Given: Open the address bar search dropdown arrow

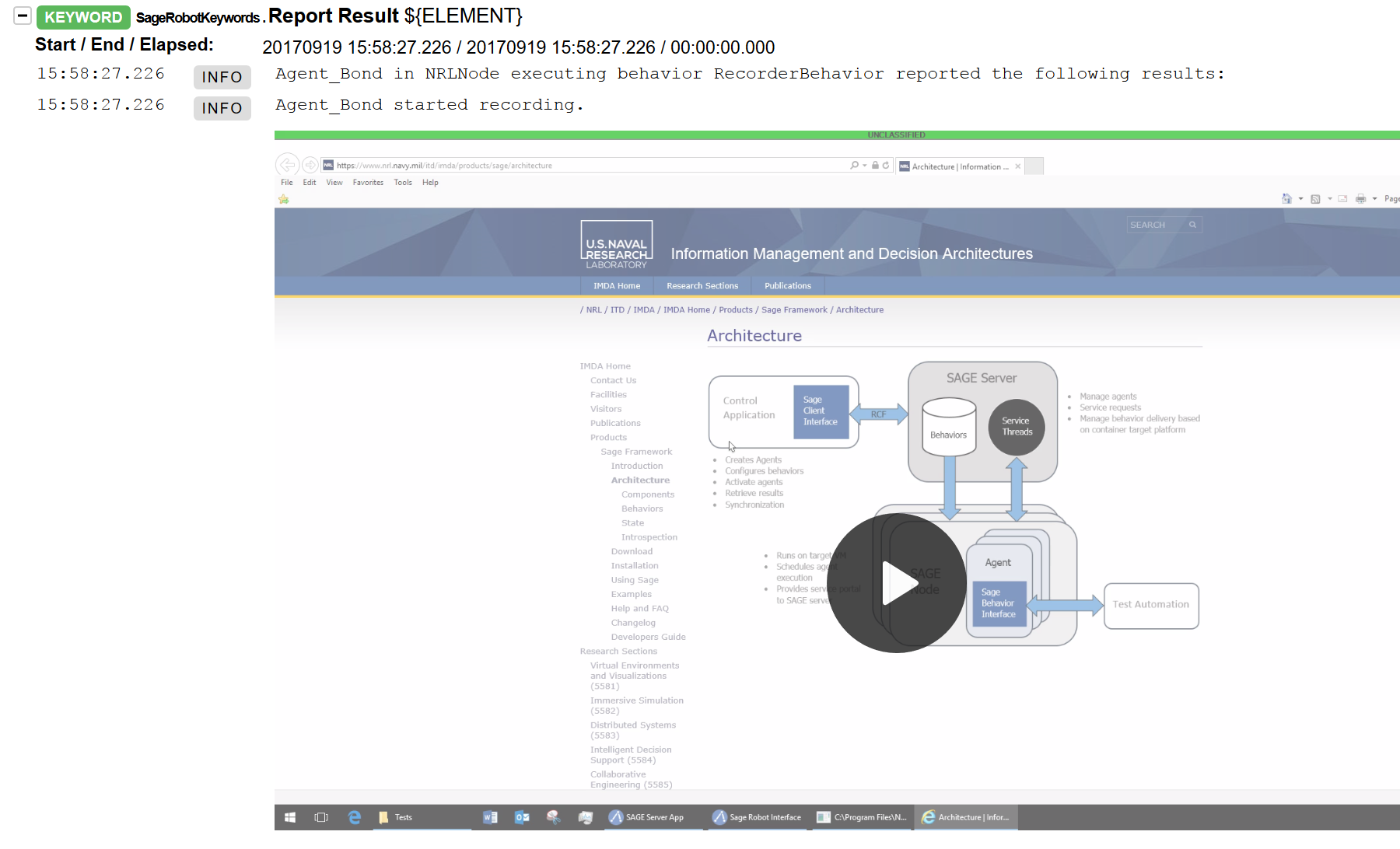Looking at the screenshot, I should pyautogui.click(x=864, y=166).
